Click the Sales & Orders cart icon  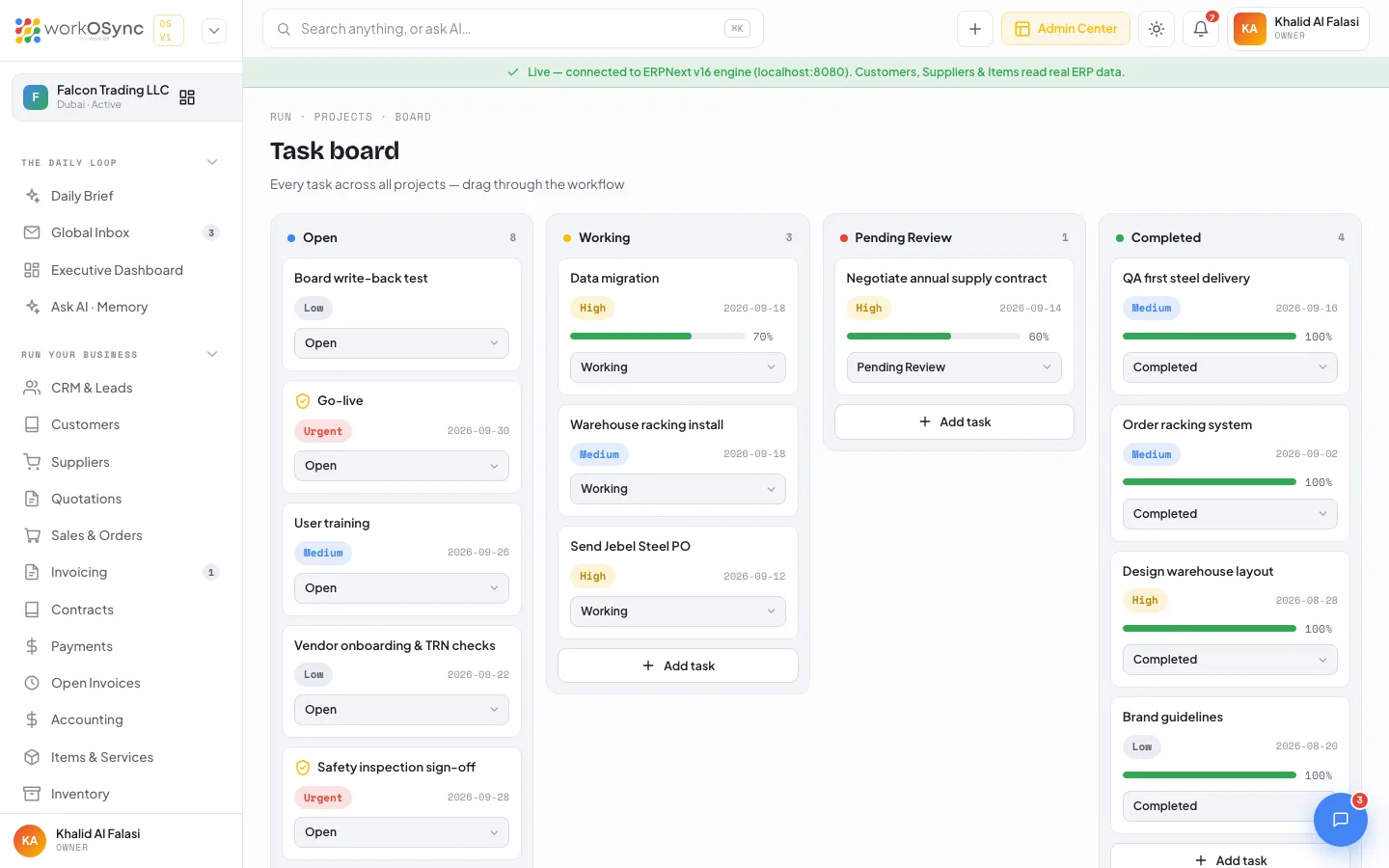(32, 535)
